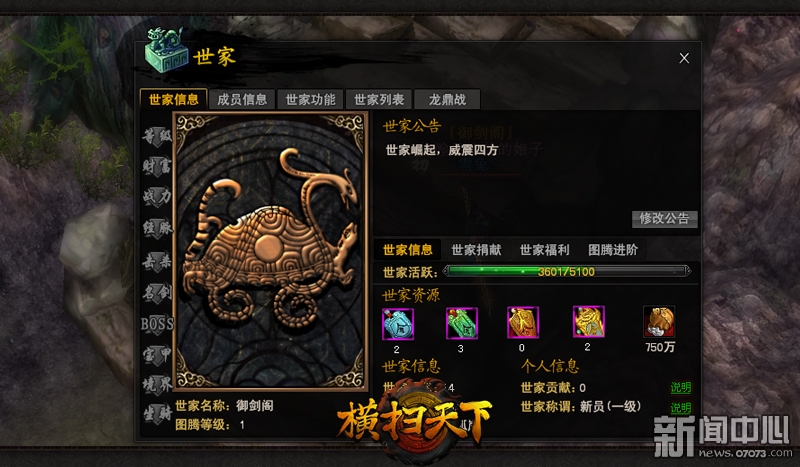Open the 战力 ranking side tab
The width and height of the screenshot is (800, 467).
pyautogui.click(x=157, y=196)
